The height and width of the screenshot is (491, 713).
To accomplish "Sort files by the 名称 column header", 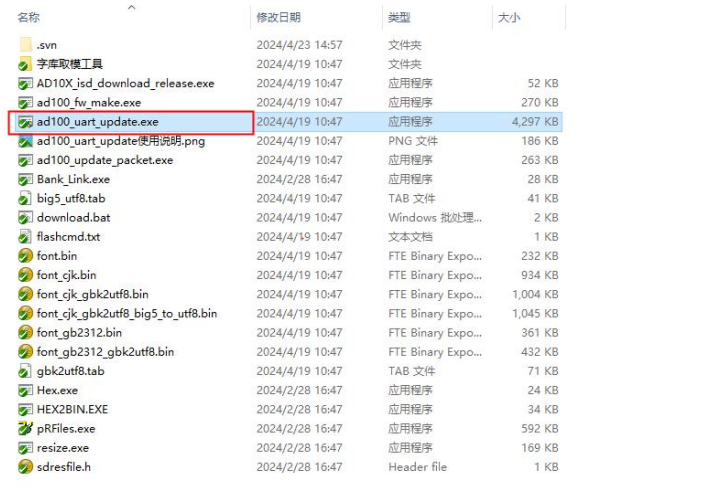I will coord(29,17).
